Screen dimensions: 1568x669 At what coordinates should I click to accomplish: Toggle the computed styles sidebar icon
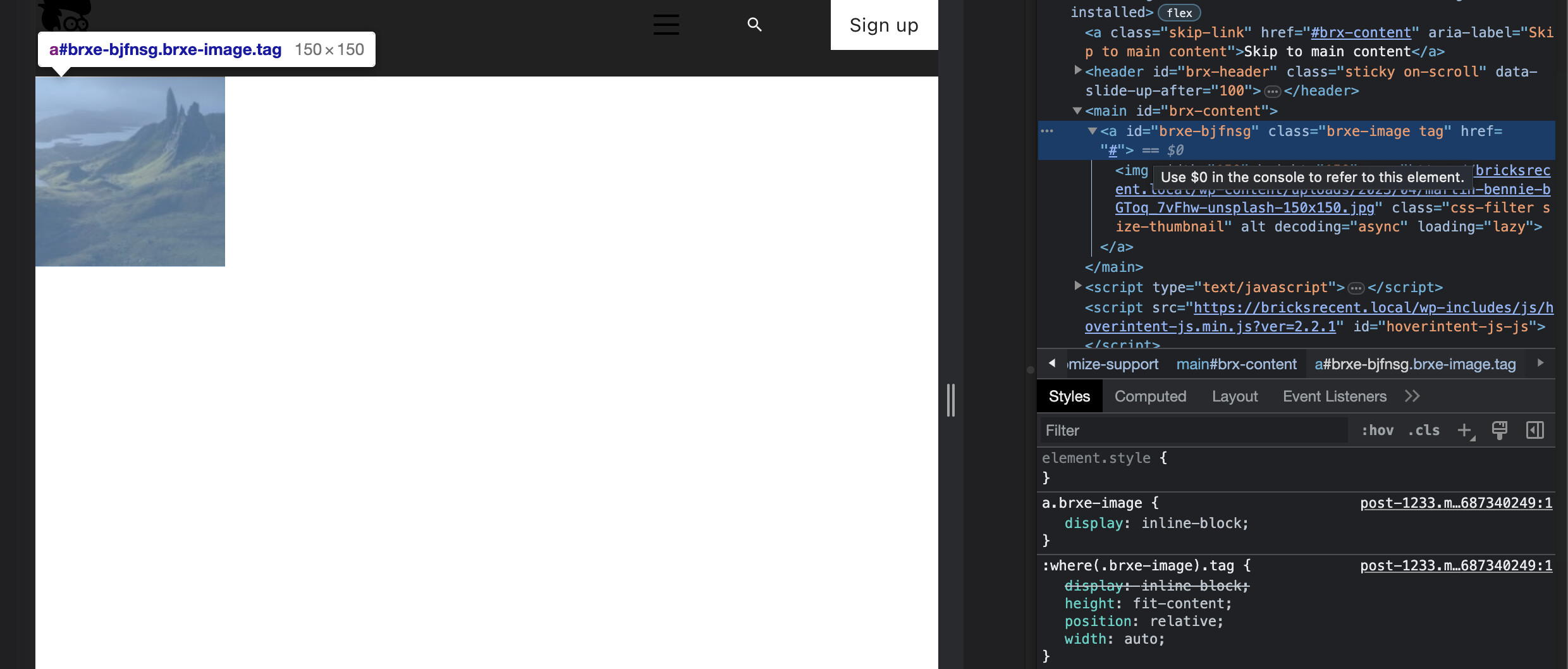[1535, 430]
